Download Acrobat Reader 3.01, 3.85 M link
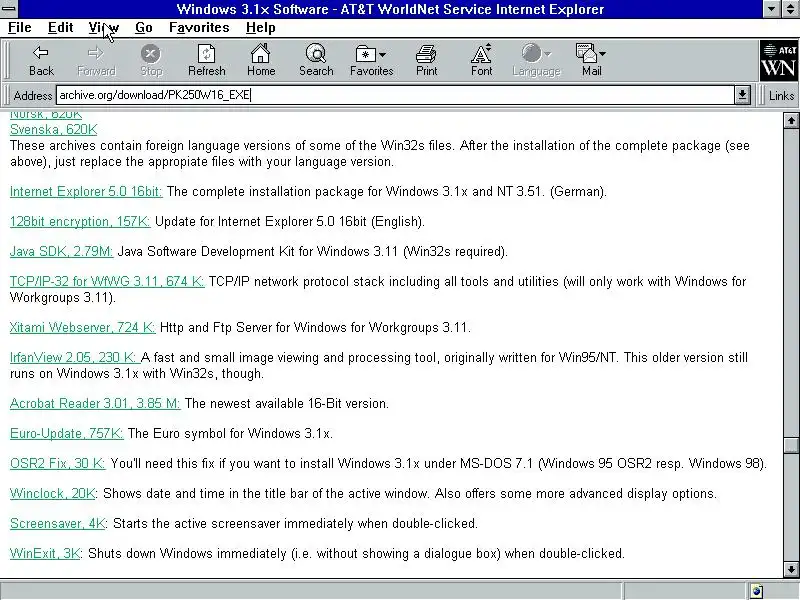 (x=95, y=404)
